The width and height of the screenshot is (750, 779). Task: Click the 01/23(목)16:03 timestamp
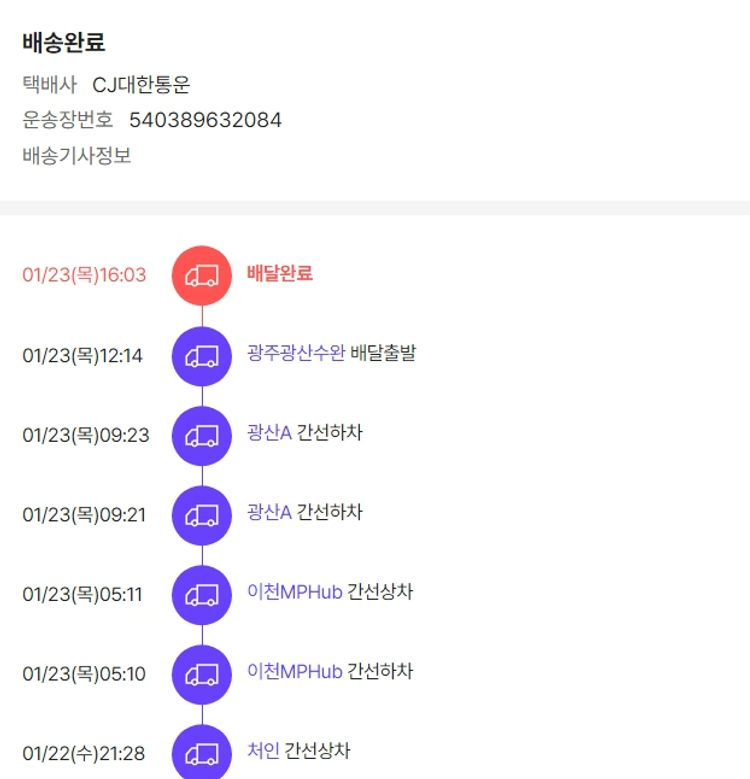tap(84, 275)
